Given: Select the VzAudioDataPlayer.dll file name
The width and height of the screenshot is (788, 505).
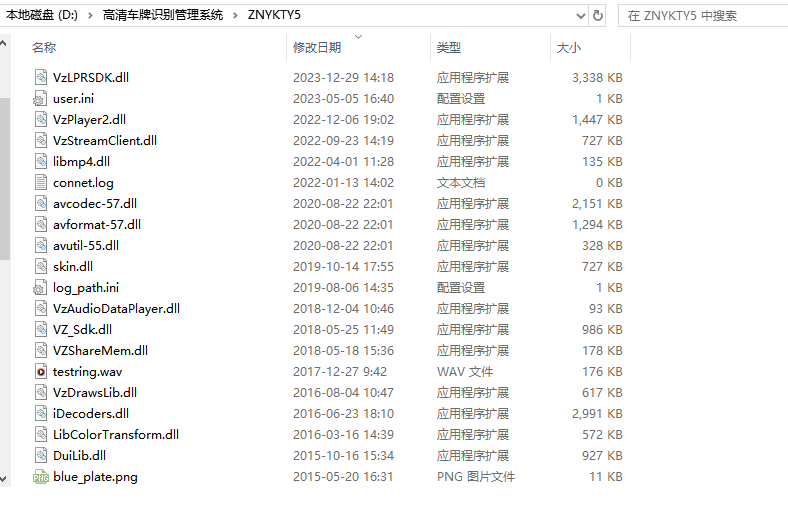Looking at the screenshot, I should click(x=117, y=309).
